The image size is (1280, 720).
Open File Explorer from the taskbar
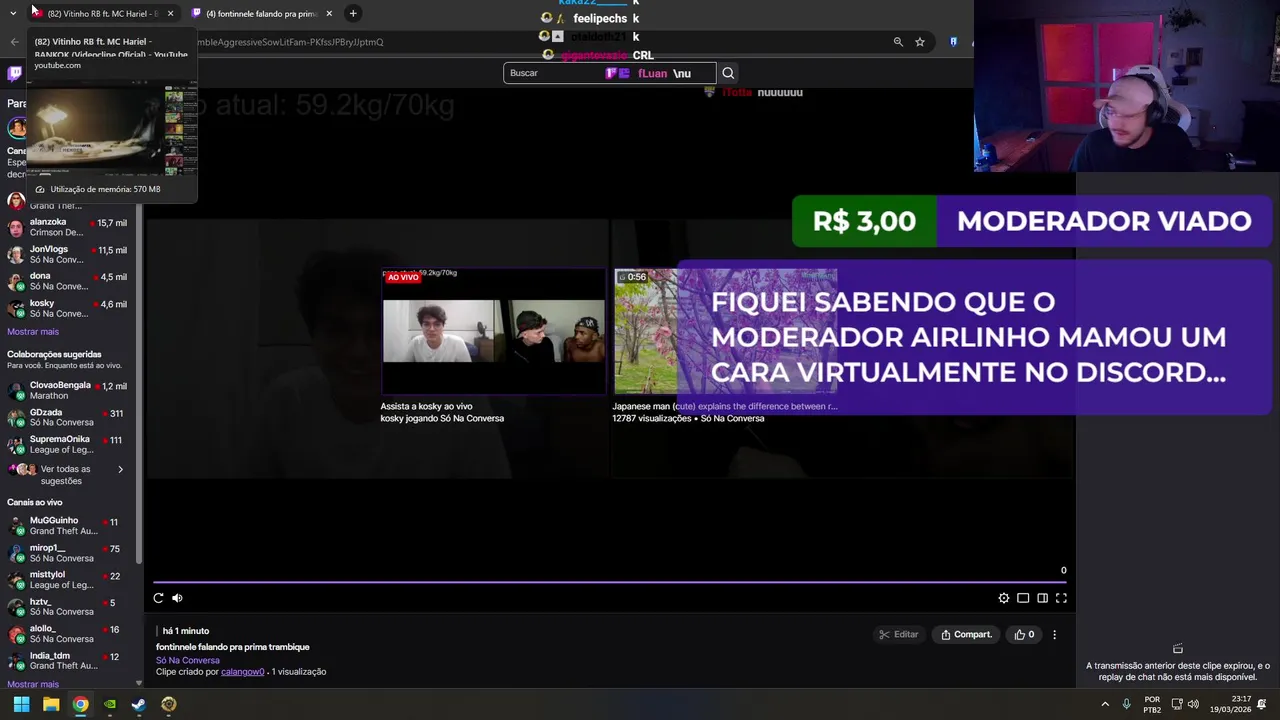[x=51, y=704]
